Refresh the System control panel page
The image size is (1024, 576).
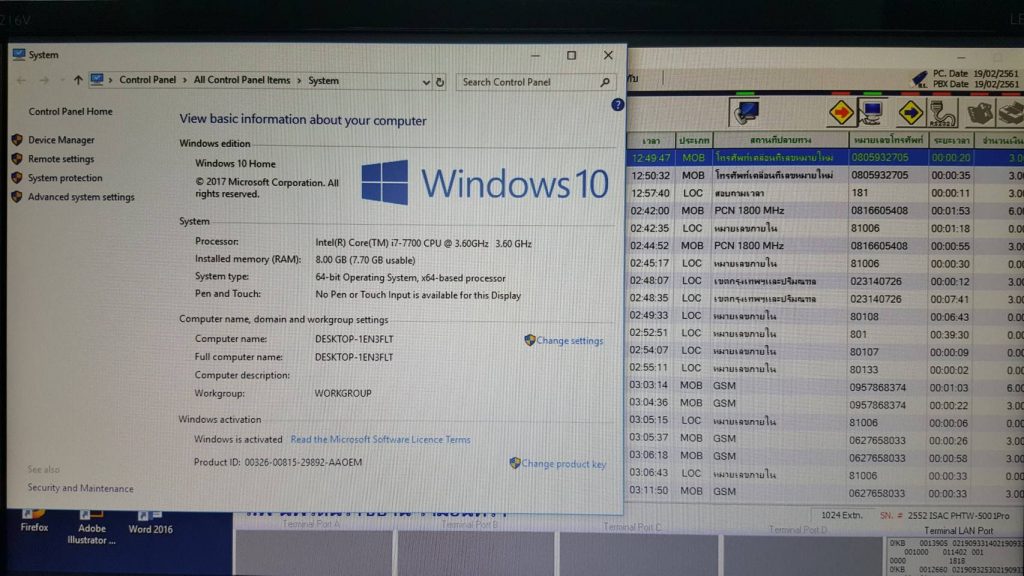[440, 81]
